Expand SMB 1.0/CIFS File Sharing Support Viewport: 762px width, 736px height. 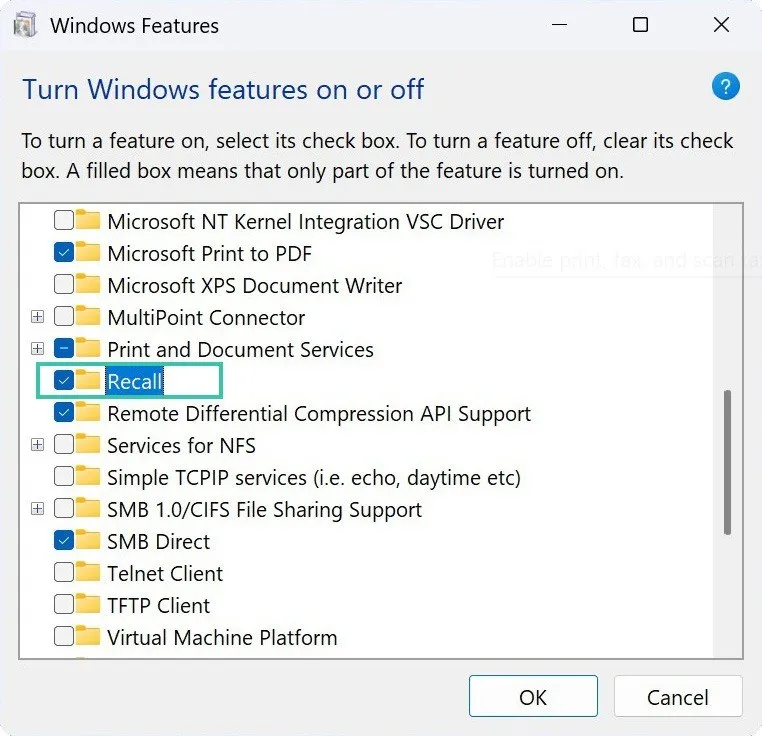point(38,509)
